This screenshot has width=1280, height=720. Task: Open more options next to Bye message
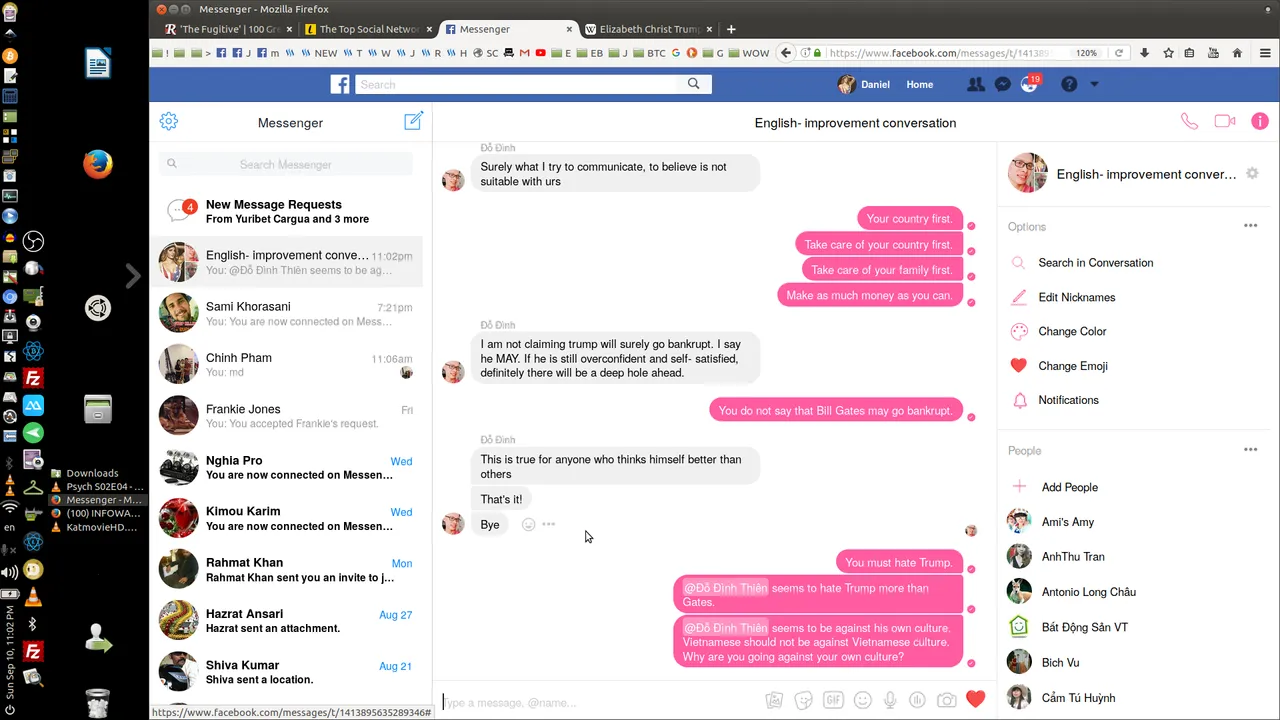tap(548, 524)
